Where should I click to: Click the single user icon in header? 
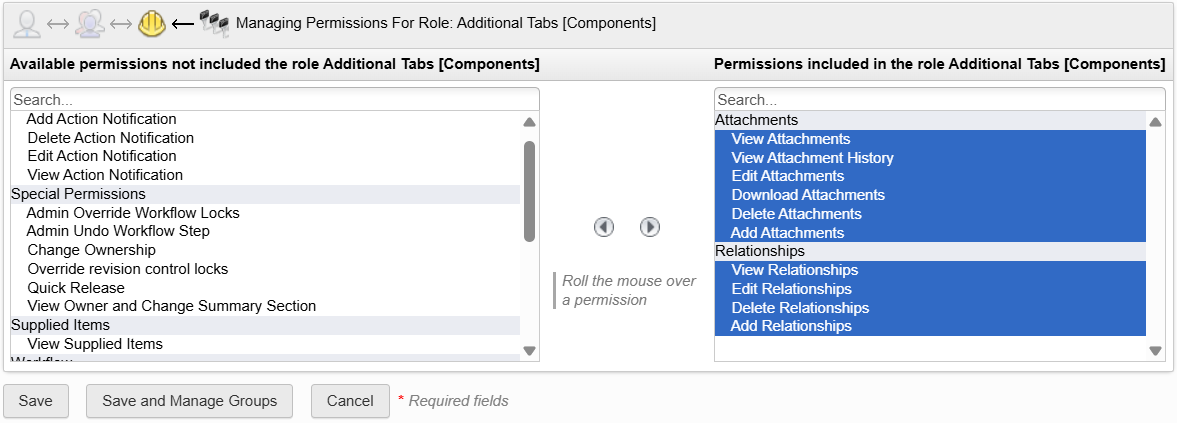pyautogui.click(x=27, y=23)
